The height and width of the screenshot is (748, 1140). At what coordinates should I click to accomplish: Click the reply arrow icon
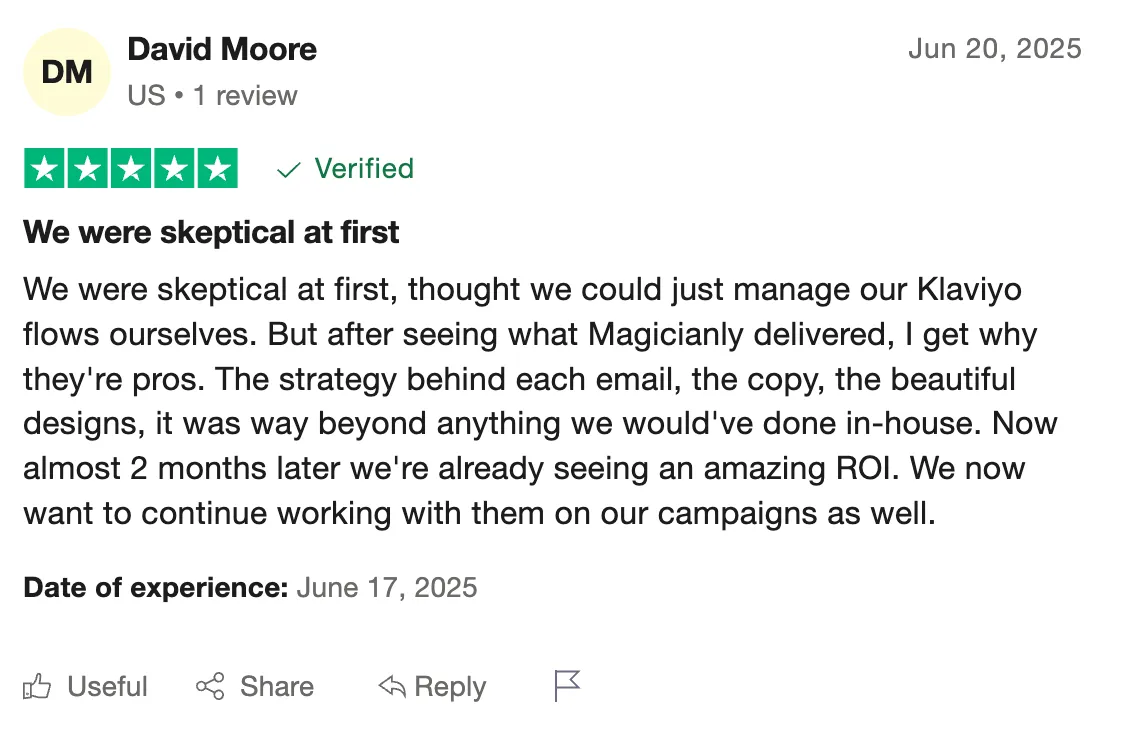[393, 686]
